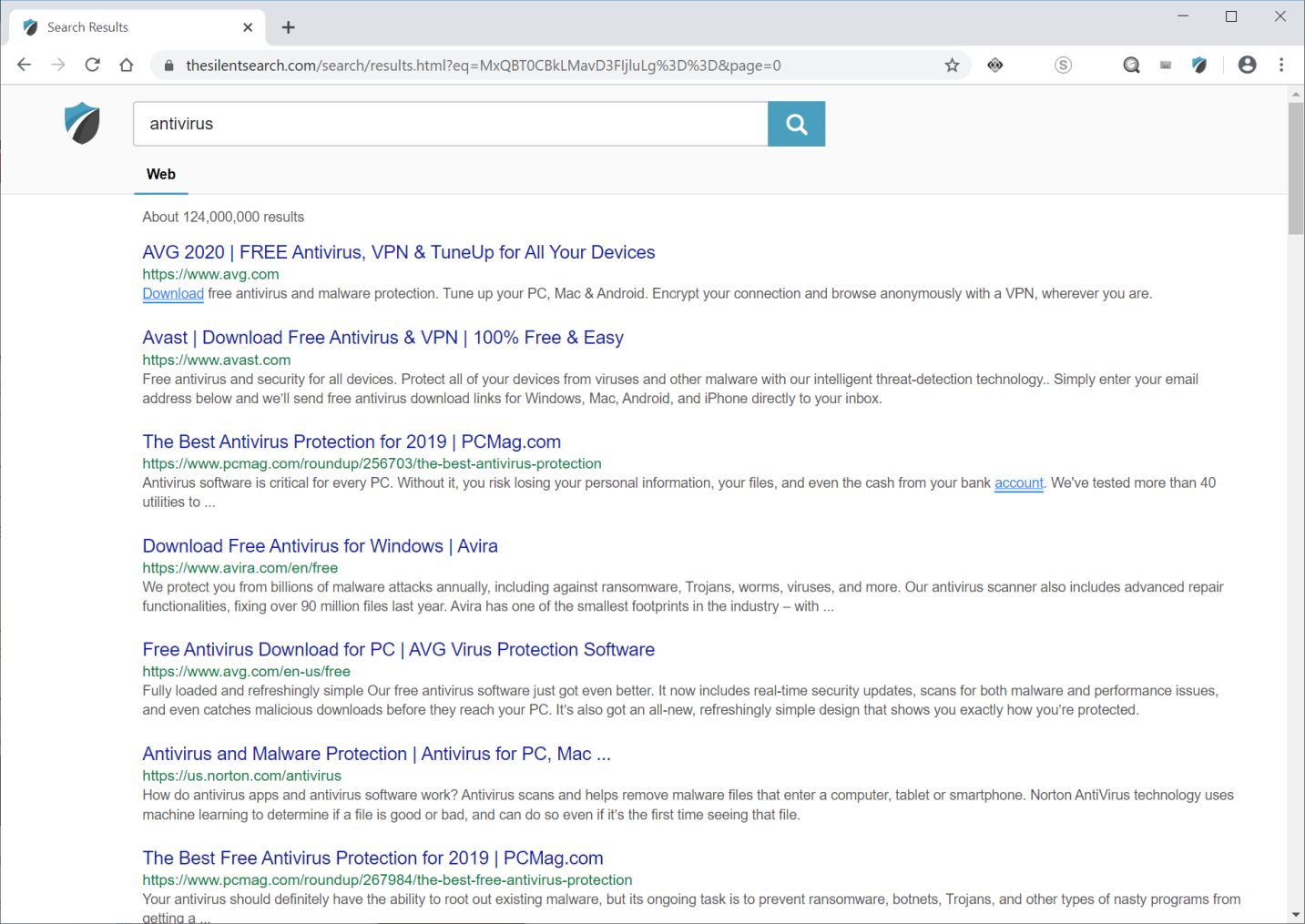
Task: Switch to the Search Results browser tab
Action: click(137, 27)
